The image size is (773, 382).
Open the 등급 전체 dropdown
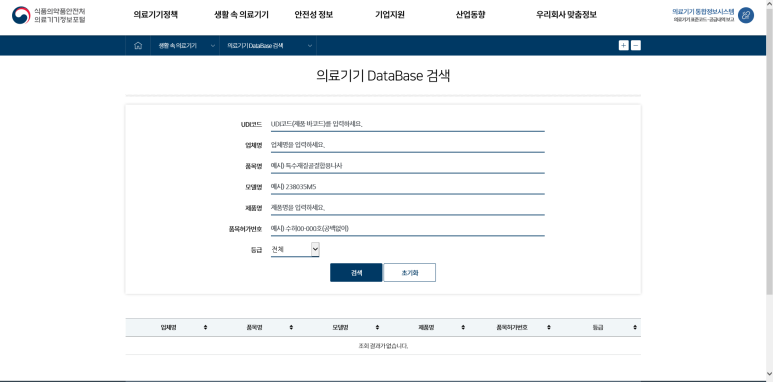click(295, 250)
